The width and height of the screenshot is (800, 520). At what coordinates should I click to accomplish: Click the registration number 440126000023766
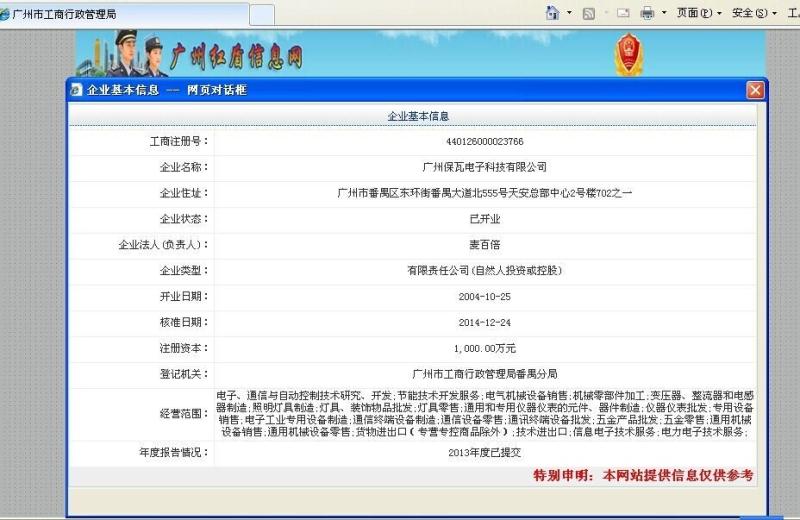click(485, 142)
